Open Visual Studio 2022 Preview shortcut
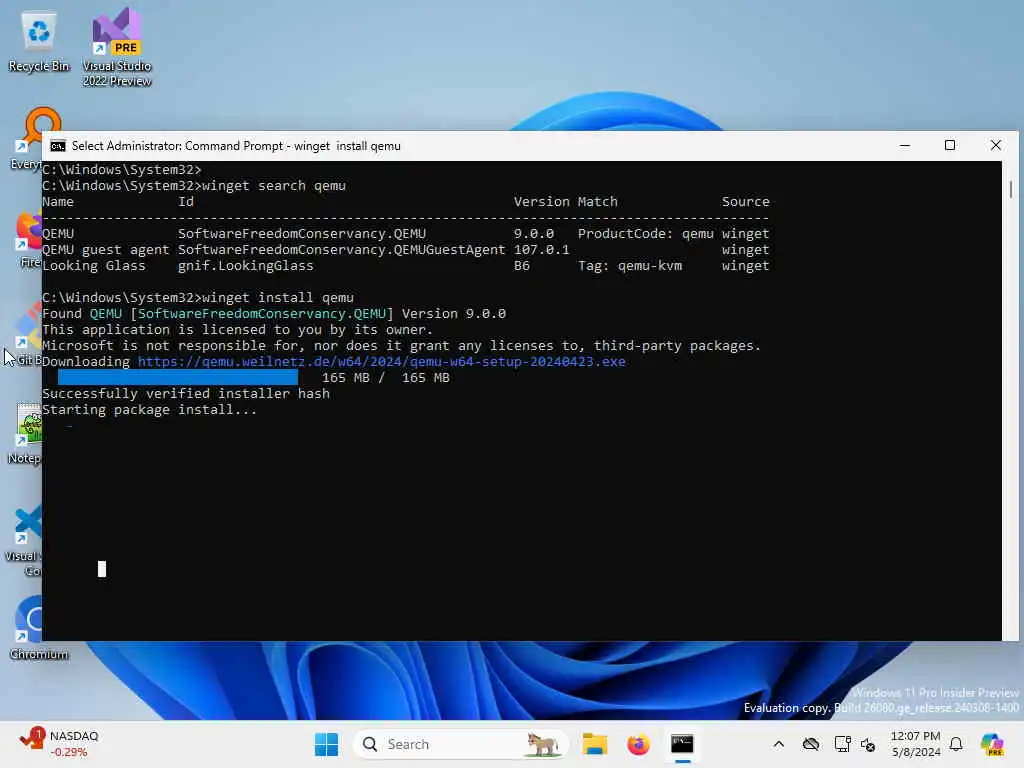 pos(117,47)
